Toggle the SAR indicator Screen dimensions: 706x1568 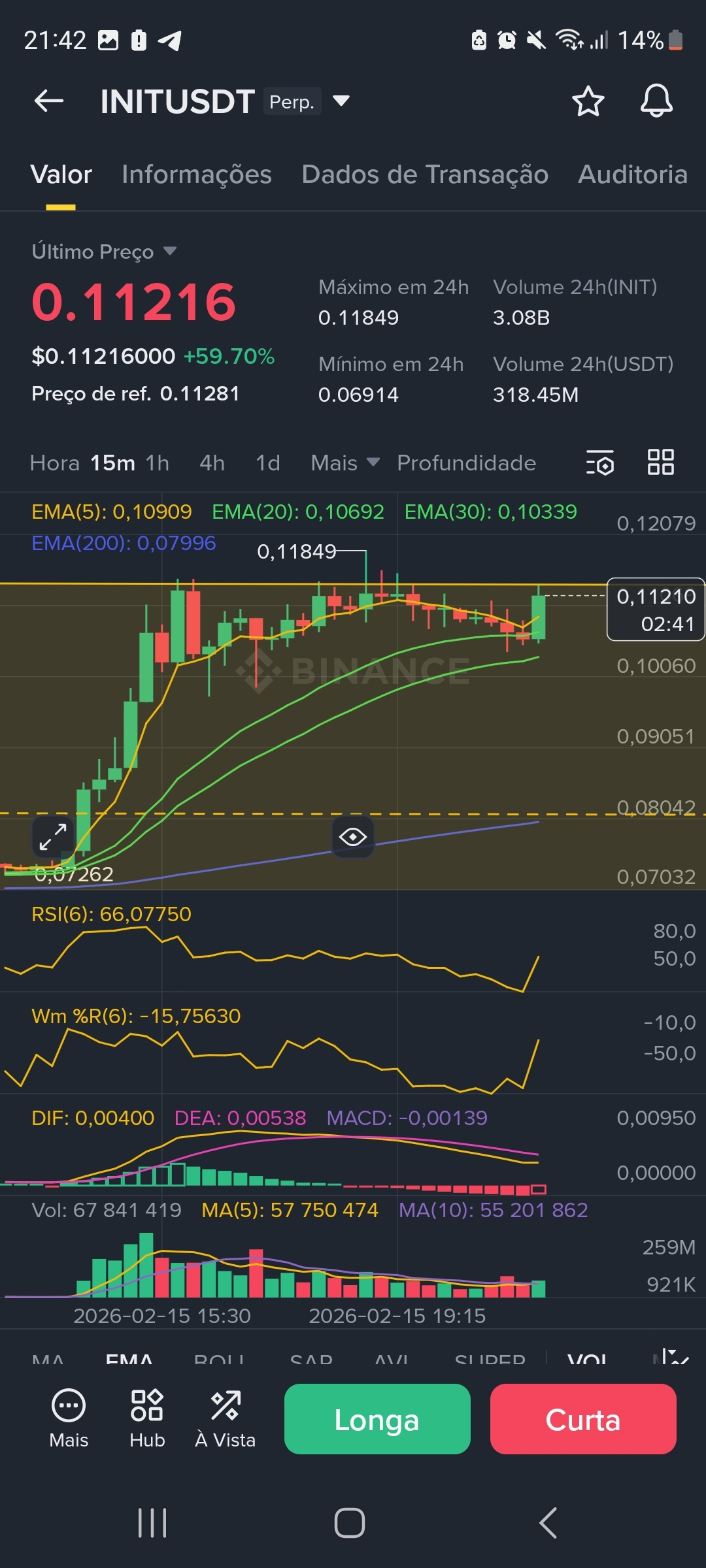click(311, 1359)
